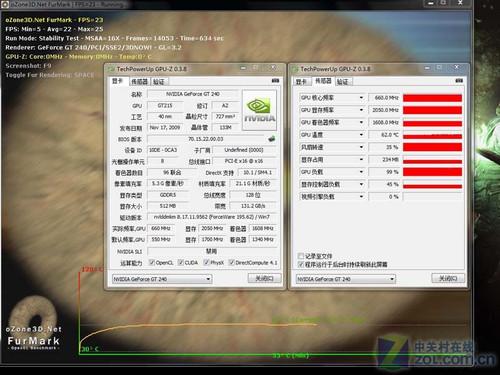Screen dimensions: 500x375
Task: Open the GeForce GT 240 dropdown in left window
Action: [162, 279]
